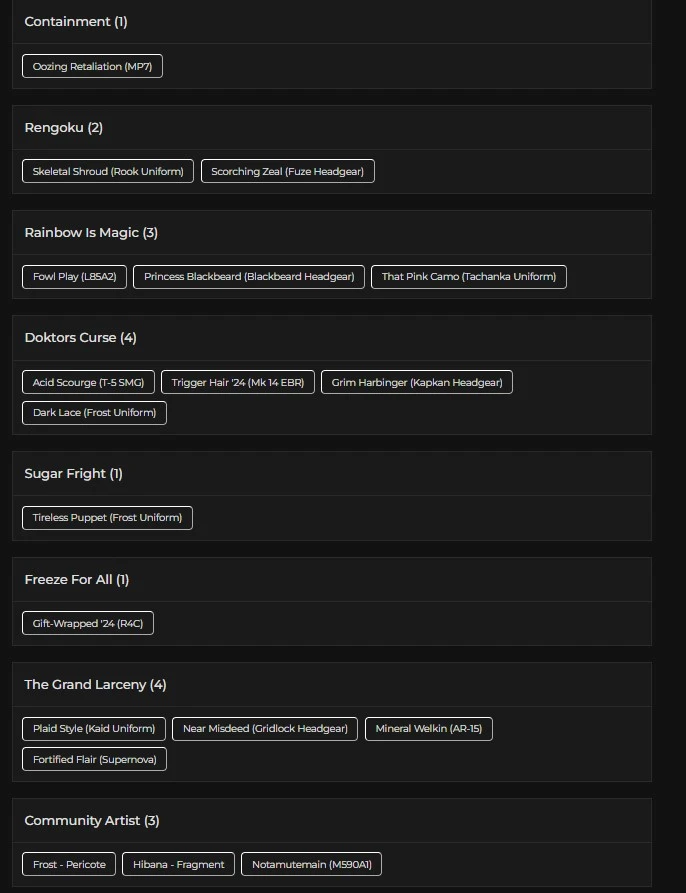Select Fortified Flair (Supernova) tag
The height and width of the screenshot is (893, 686).
tap(94, 759)
